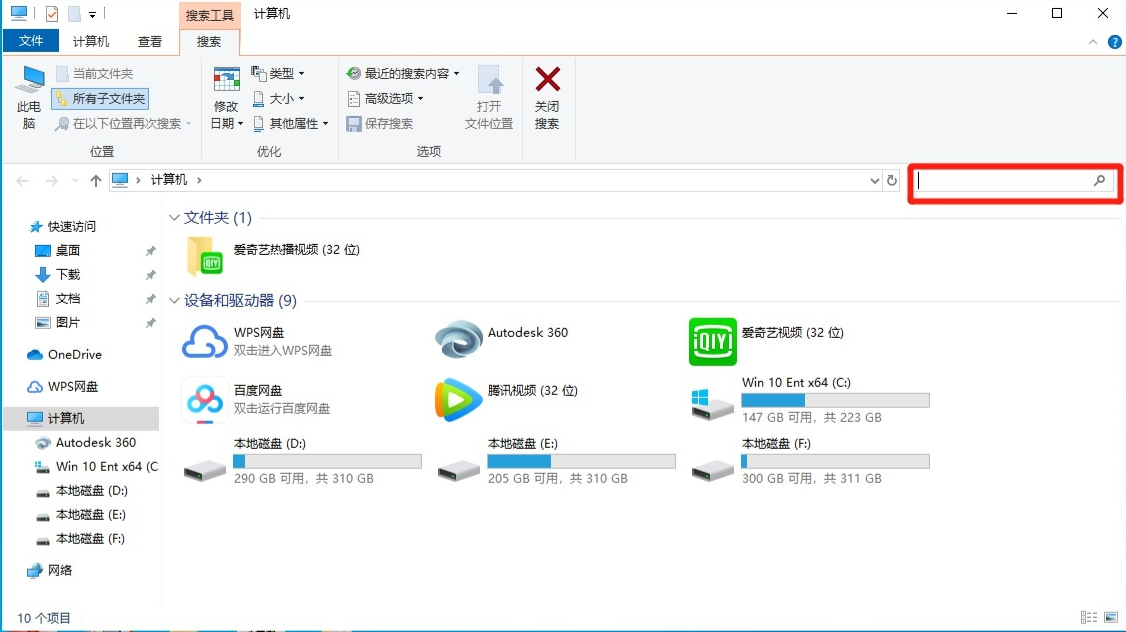Open the 百度网盘 drive icon

coord(205,400)
